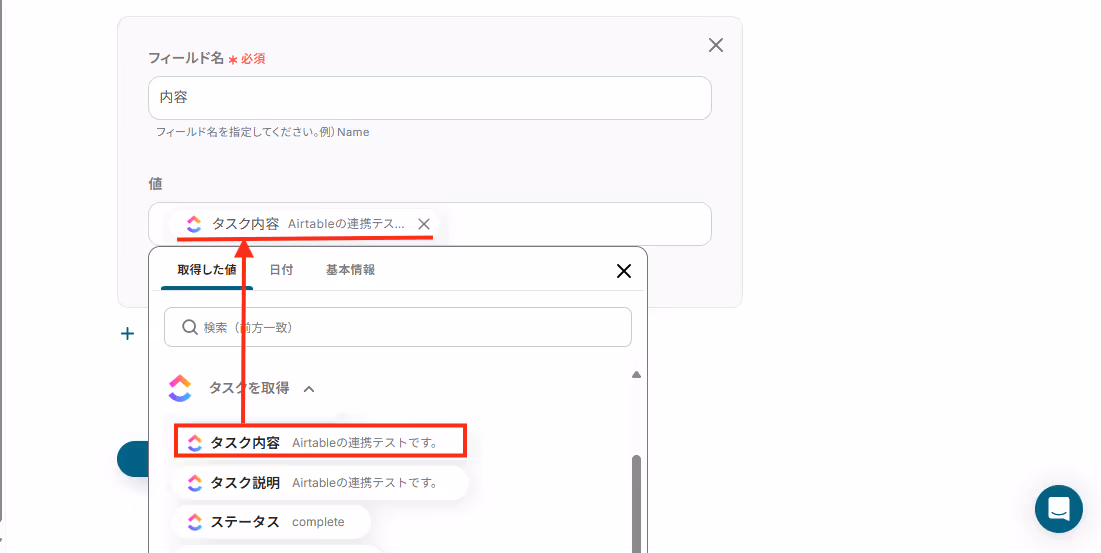Close the value picker popup
The width and height of the screenshot is (1101, 553).
624,271
